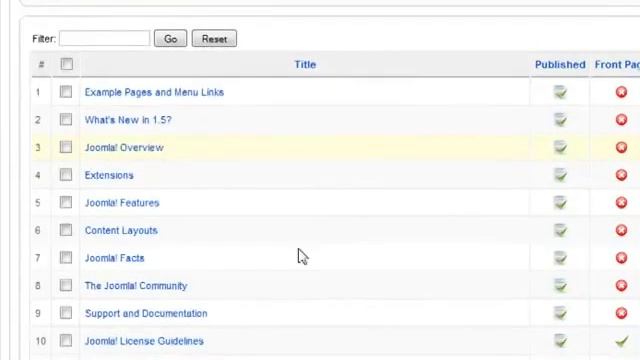Open What's New in 1.5? article
This screenshot has width=640, height=360.
pos(128,120)
